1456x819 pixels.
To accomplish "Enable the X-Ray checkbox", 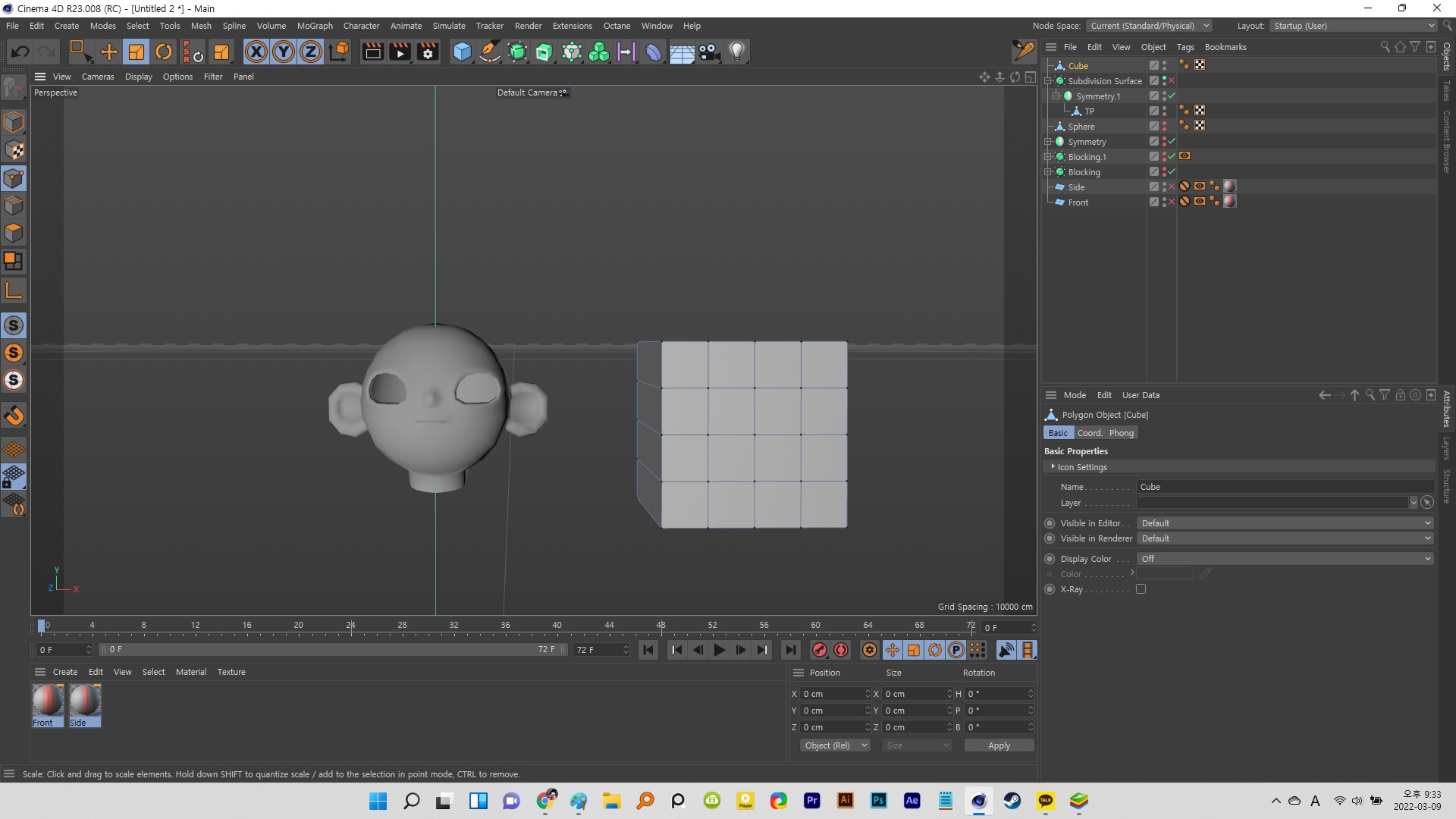I will click(x=1141, y=589).
